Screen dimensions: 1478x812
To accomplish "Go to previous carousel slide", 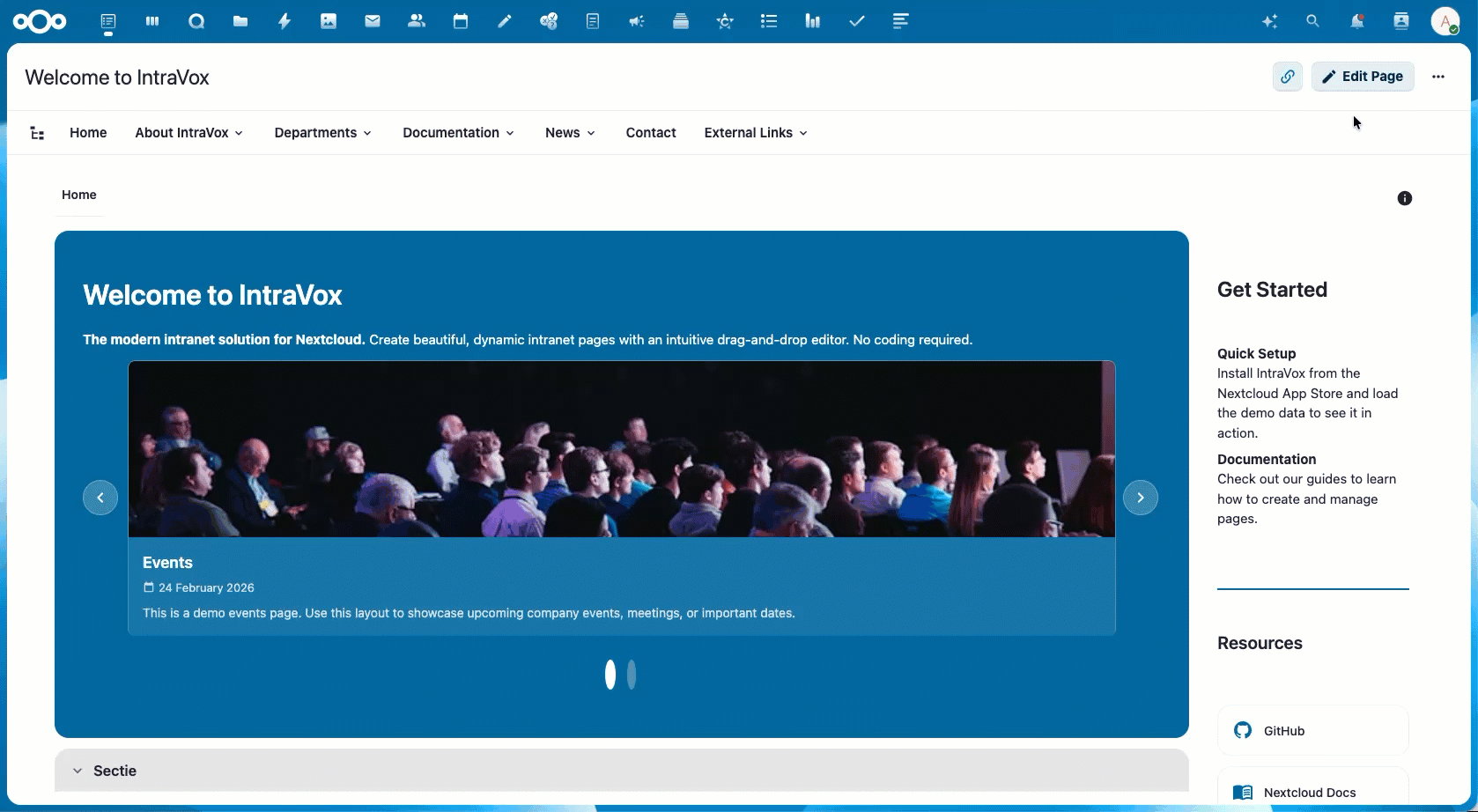I will 100,498.
